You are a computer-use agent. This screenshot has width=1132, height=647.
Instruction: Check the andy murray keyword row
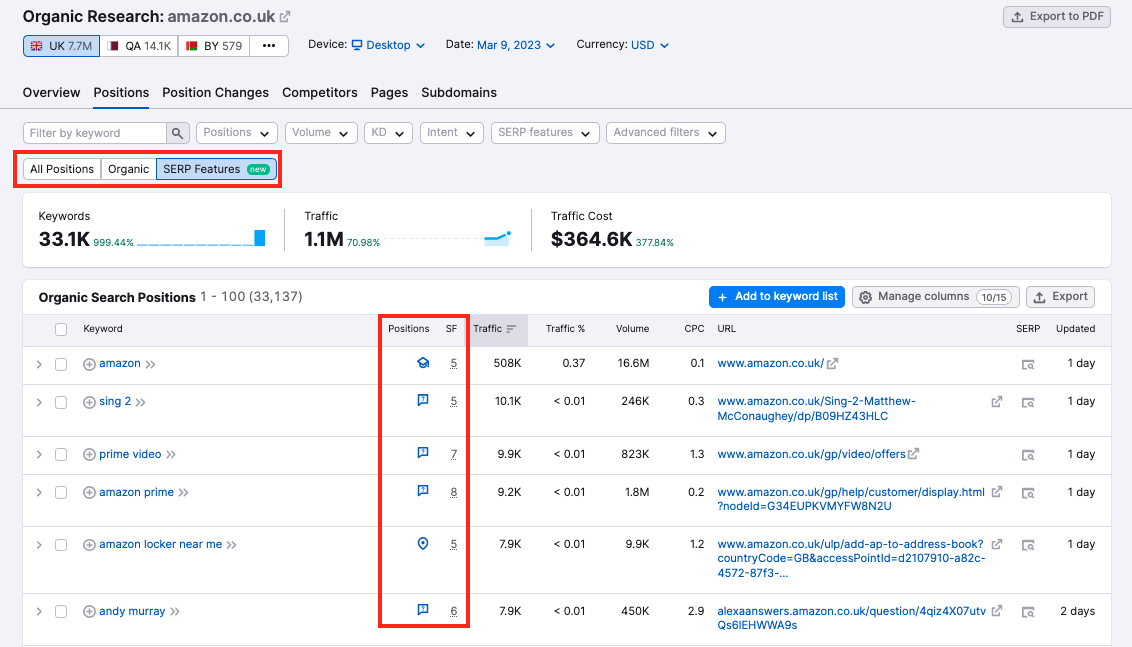(61, 612)
